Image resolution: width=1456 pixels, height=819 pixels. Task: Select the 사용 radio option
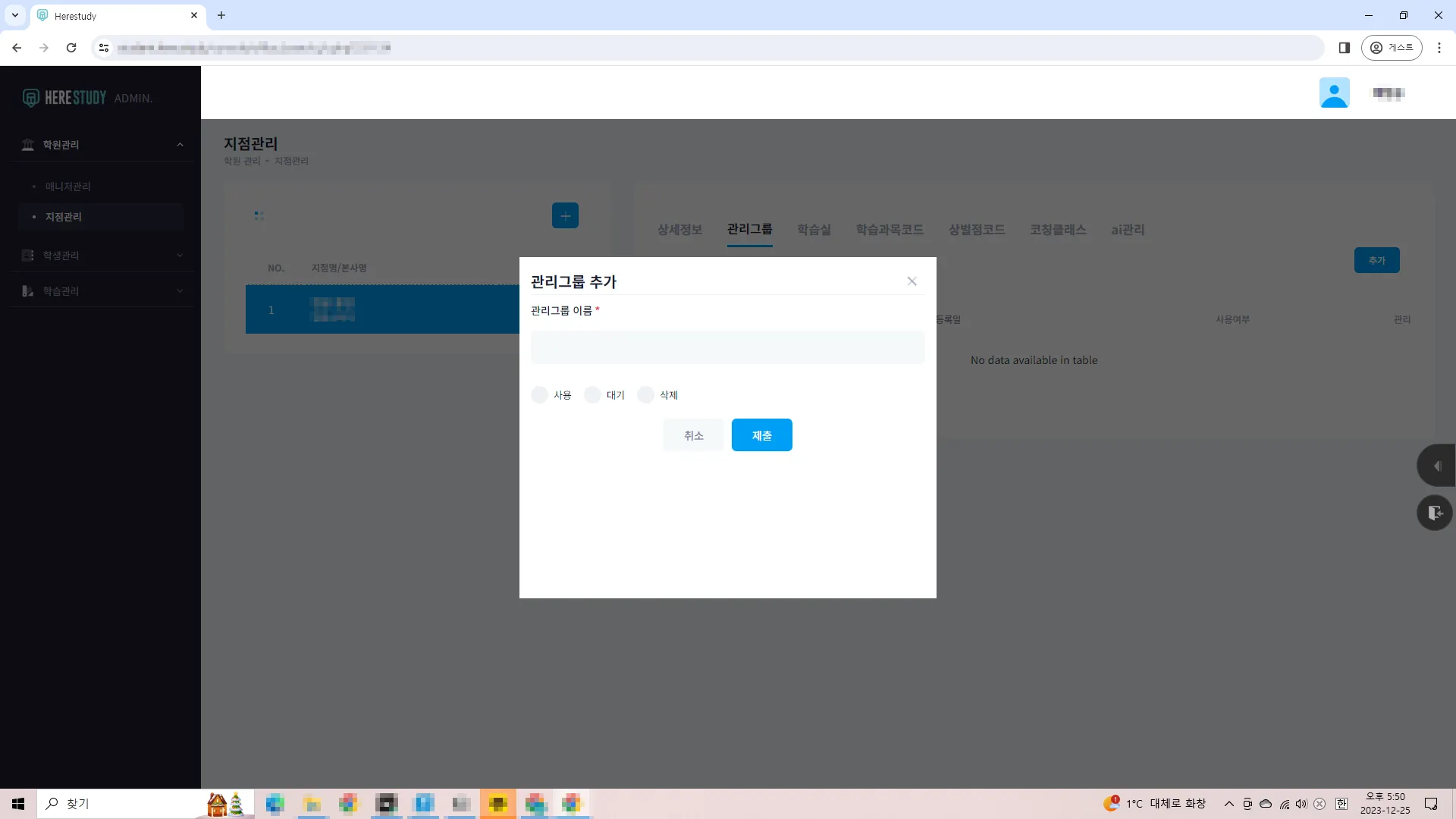click(x=540, y=395)
